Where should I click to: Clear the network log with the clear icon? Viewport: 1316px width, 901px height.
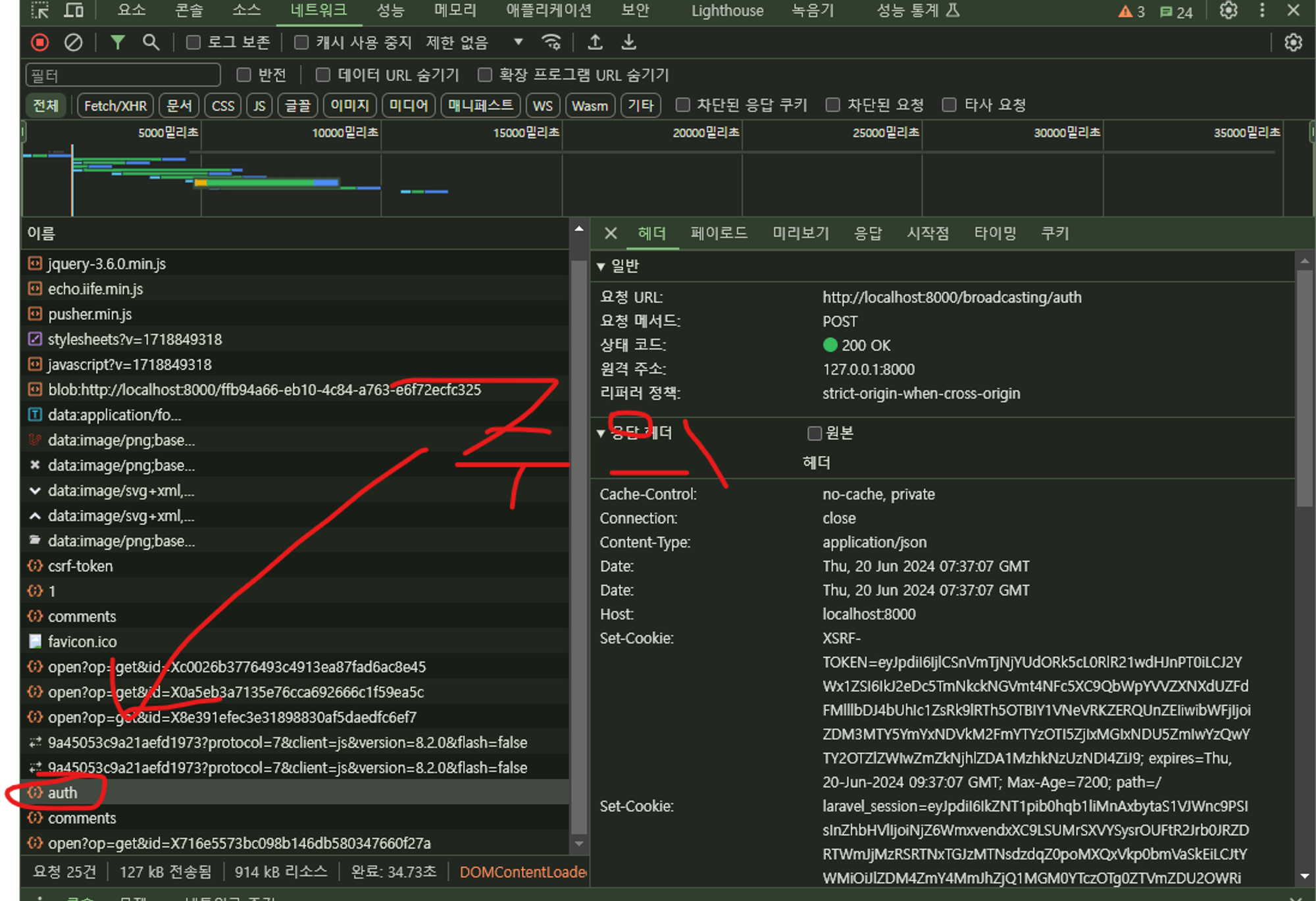(73, 43)
